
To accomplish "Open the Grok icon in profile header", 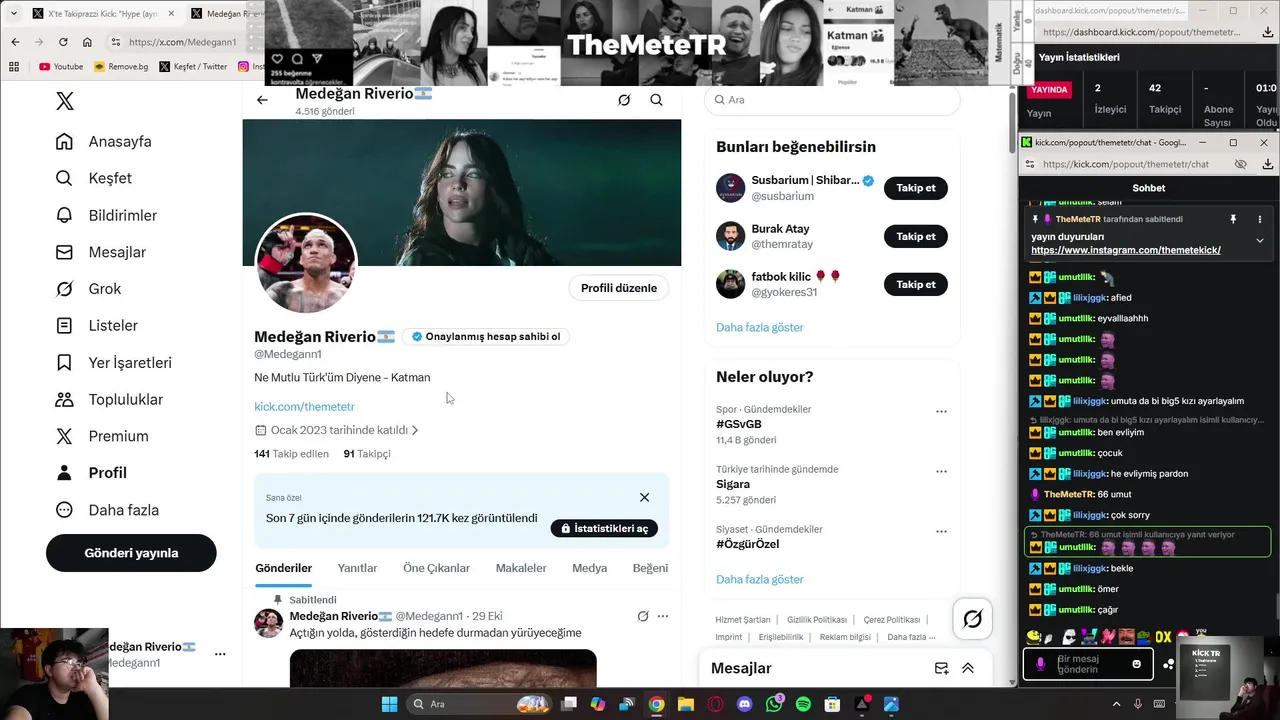I will tap(624, 100).
